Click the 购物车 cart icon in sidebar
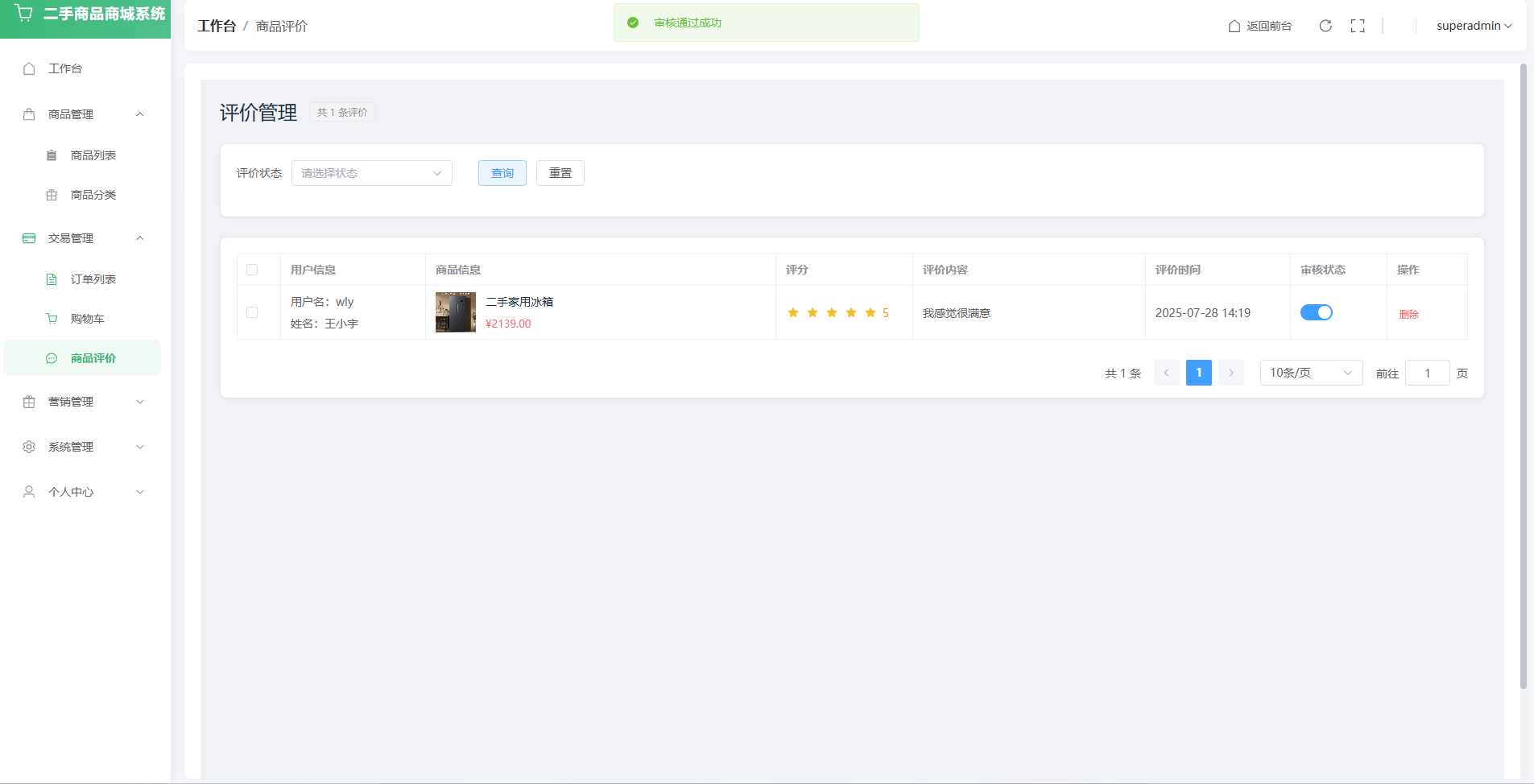Viewport: 1534px width, 784px height. click(52, 319)
